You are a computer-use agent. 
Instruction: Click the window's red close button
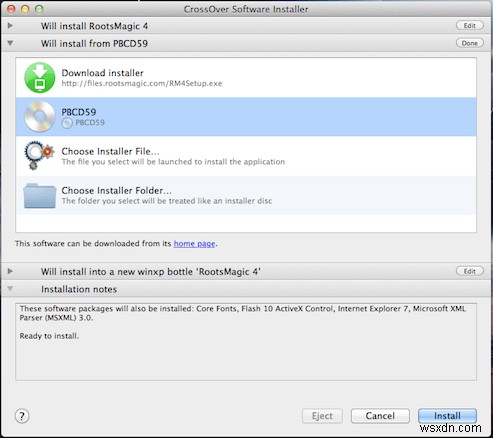11,9
